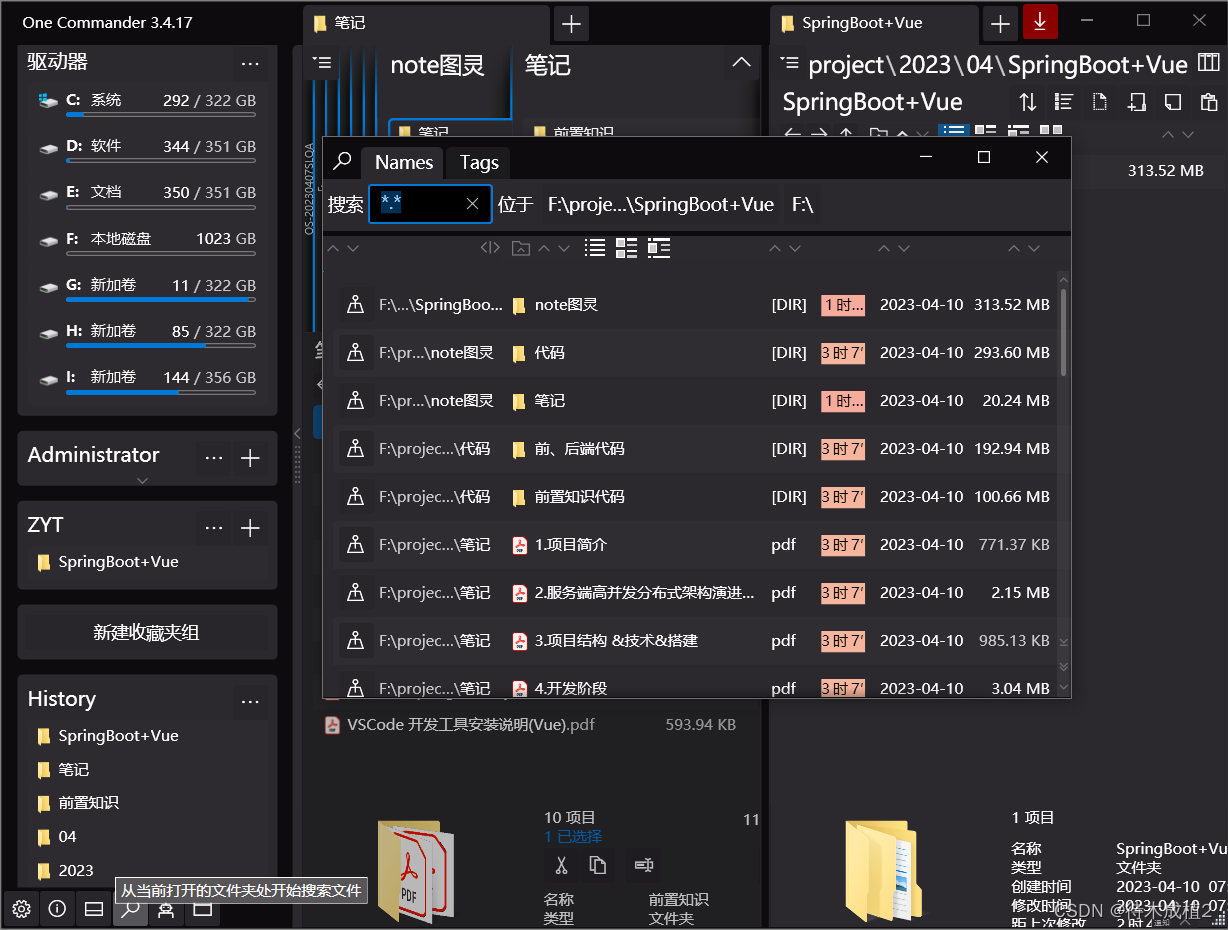The width and height of the screenshot is (1228, 930).
Task: Click the info circle icon in bottom toolbar
Action: coord(57,909)
